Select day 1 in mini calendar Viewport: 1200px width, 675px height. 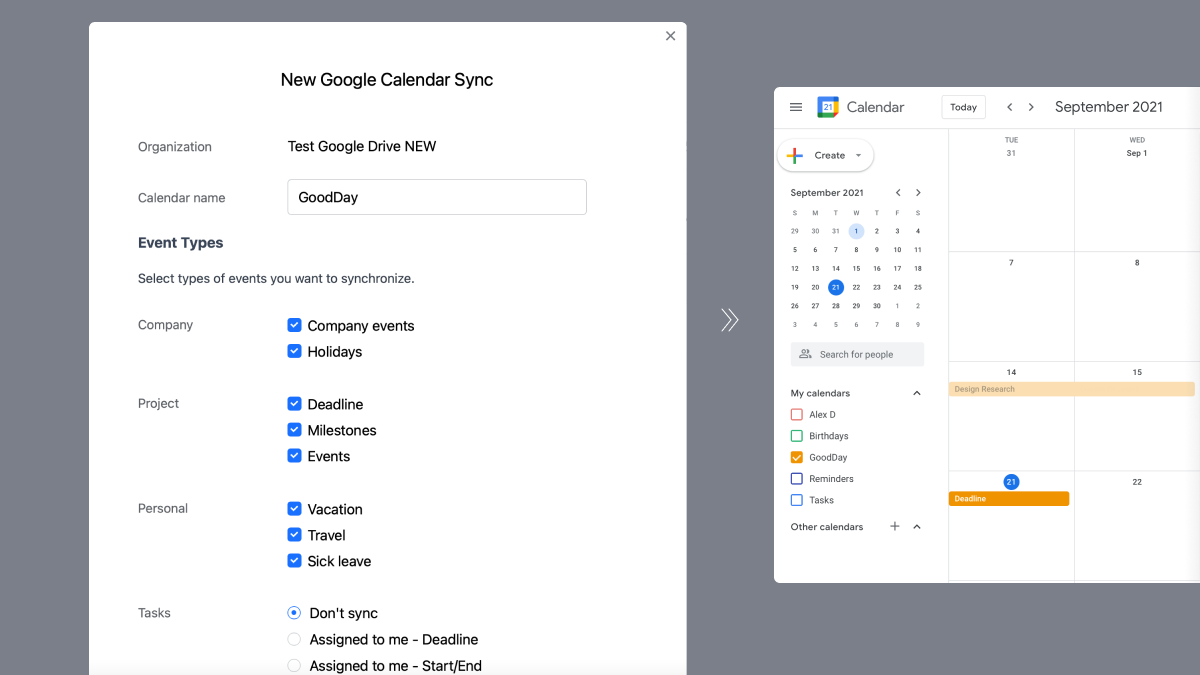click(856, 231)
